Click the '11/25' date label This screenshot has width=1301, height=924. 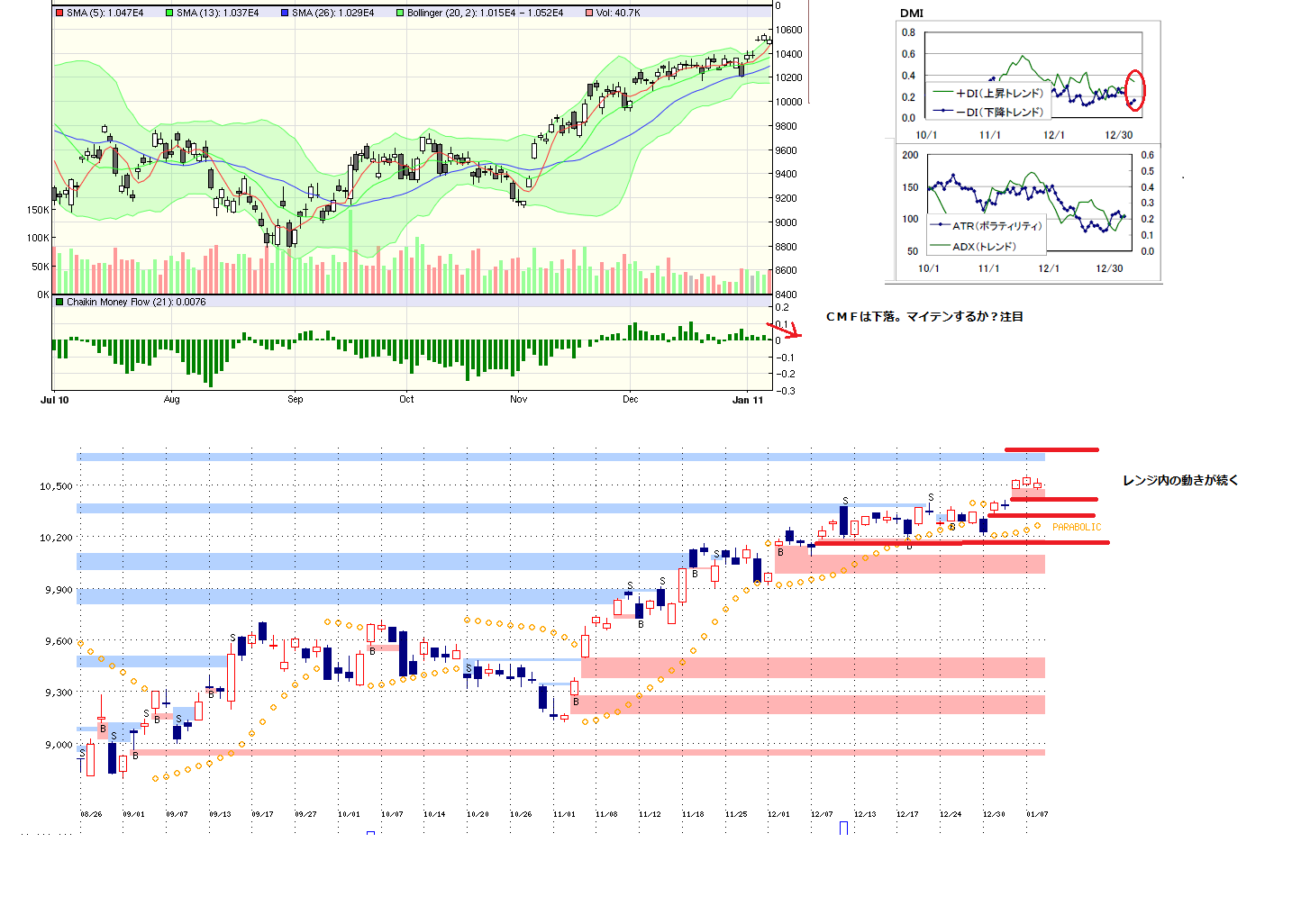736,814
